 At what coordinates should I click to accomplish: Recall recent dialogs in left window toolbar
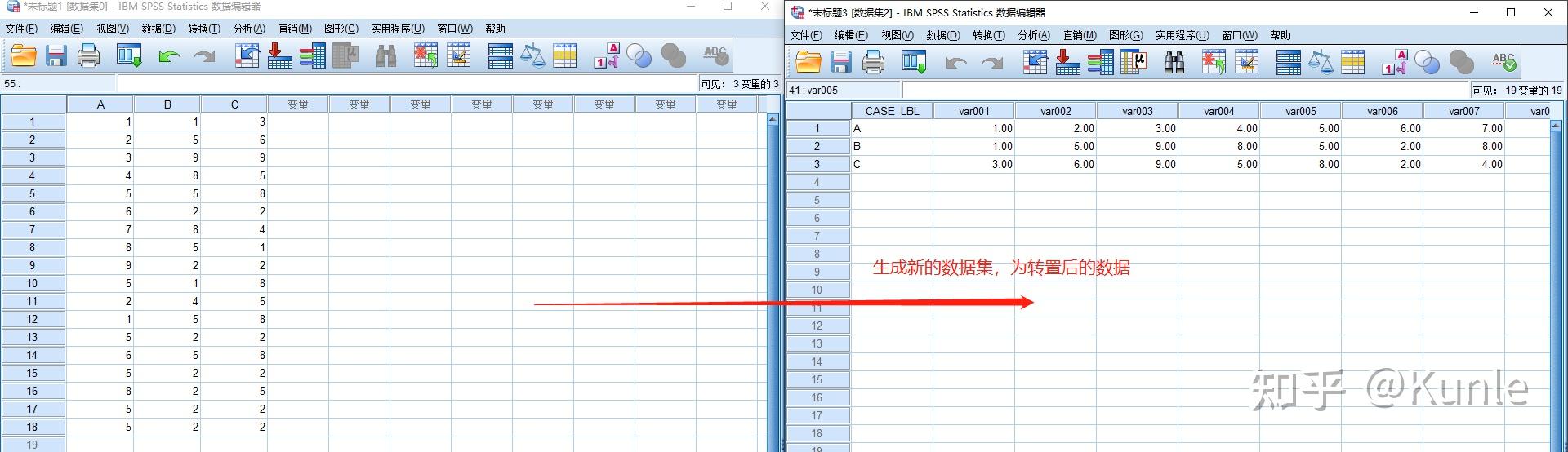tap(130, 55)
